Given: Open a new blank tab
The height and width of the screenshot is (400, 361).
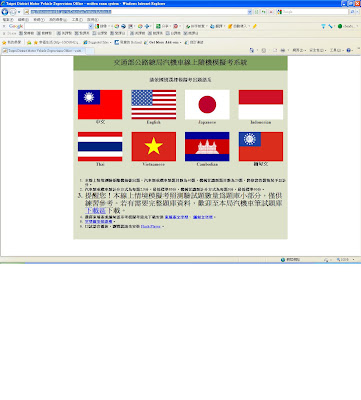Looking at the screenshot, I should click(x=90, y=51).
